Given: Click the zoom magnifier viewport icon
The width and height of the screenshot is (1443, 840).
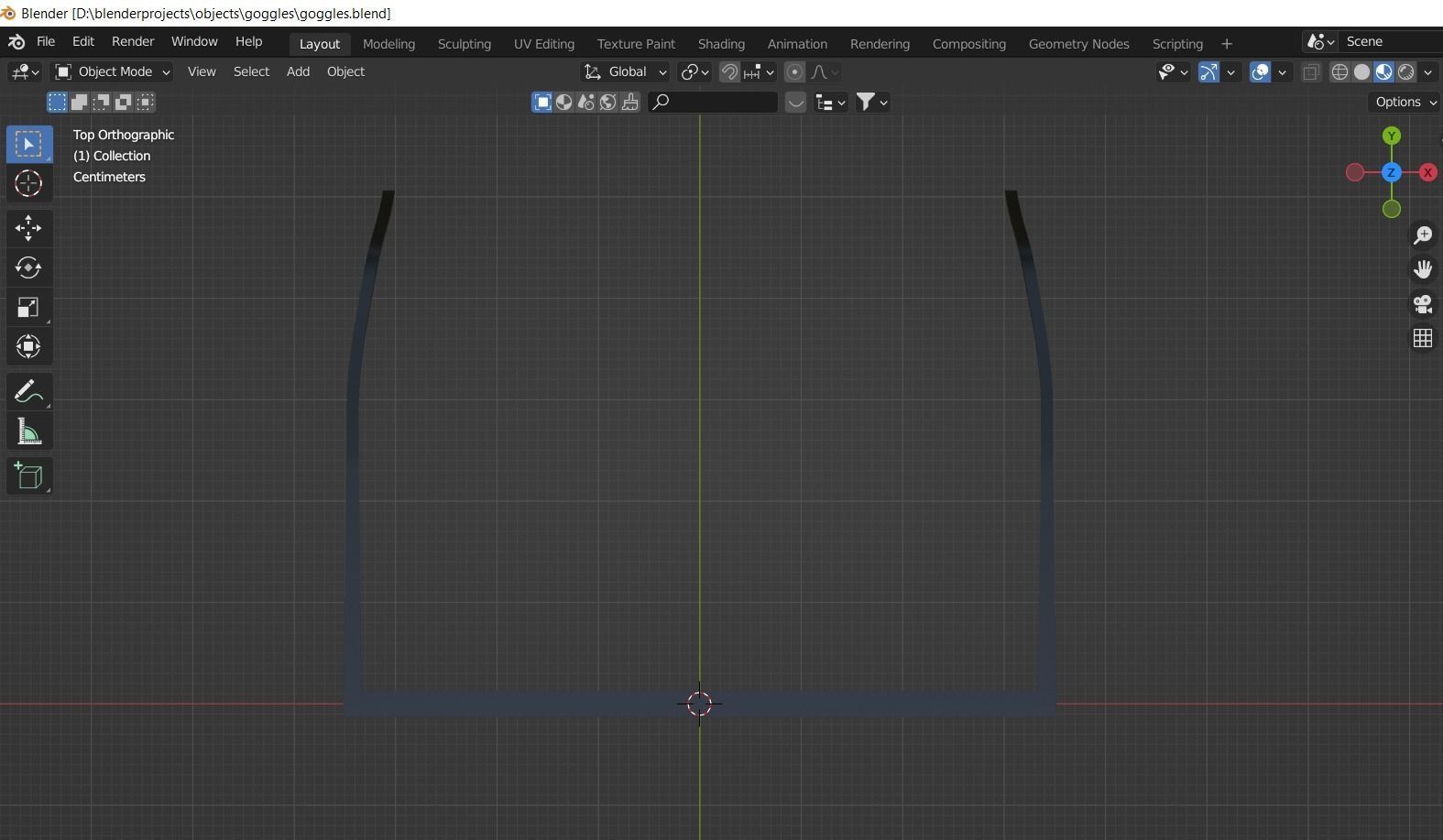Looking at the screenshot, I should [x=1423, y=235].
